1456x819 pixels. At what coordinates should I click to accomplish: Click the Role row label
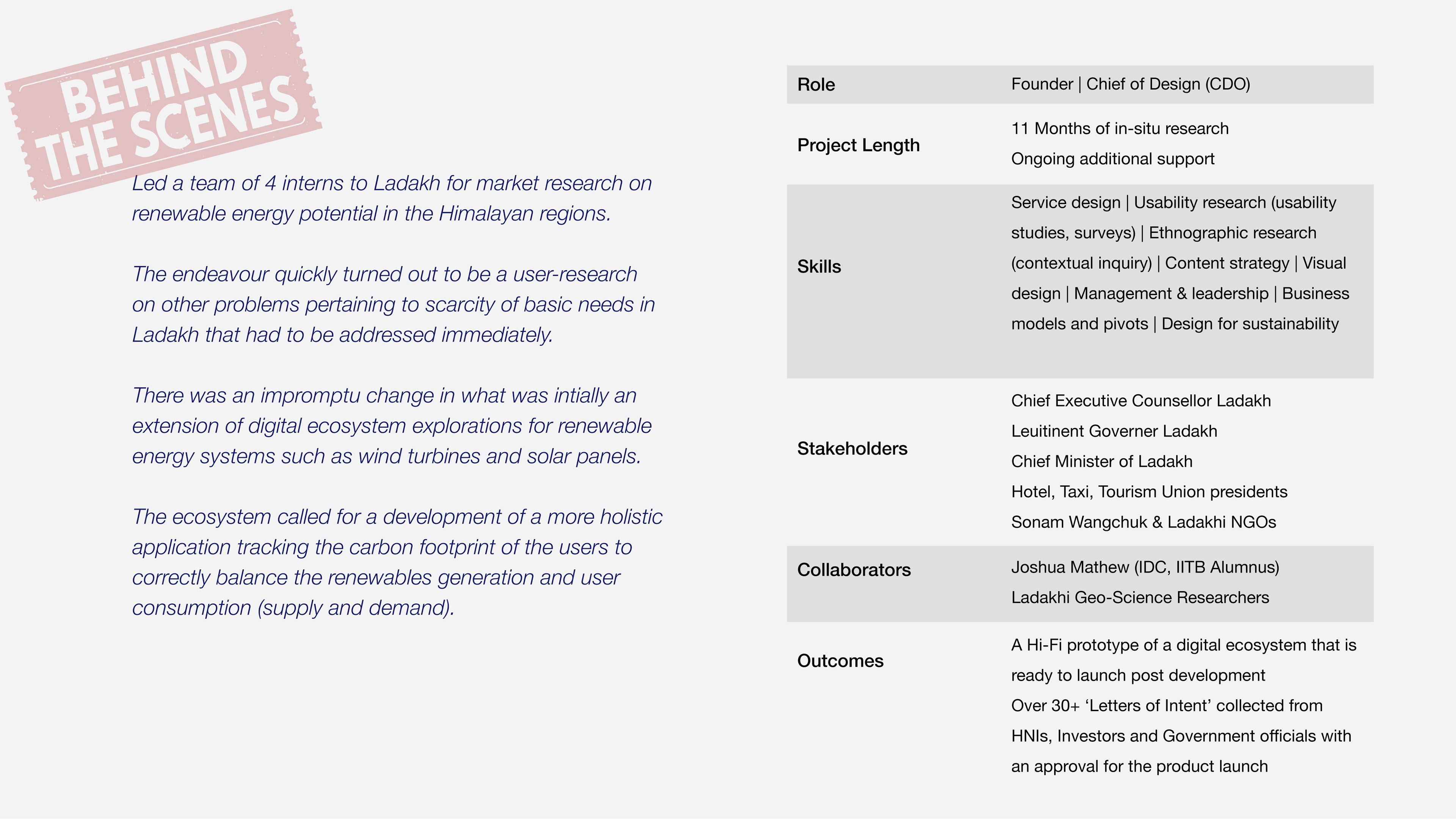tap(816, 85)
